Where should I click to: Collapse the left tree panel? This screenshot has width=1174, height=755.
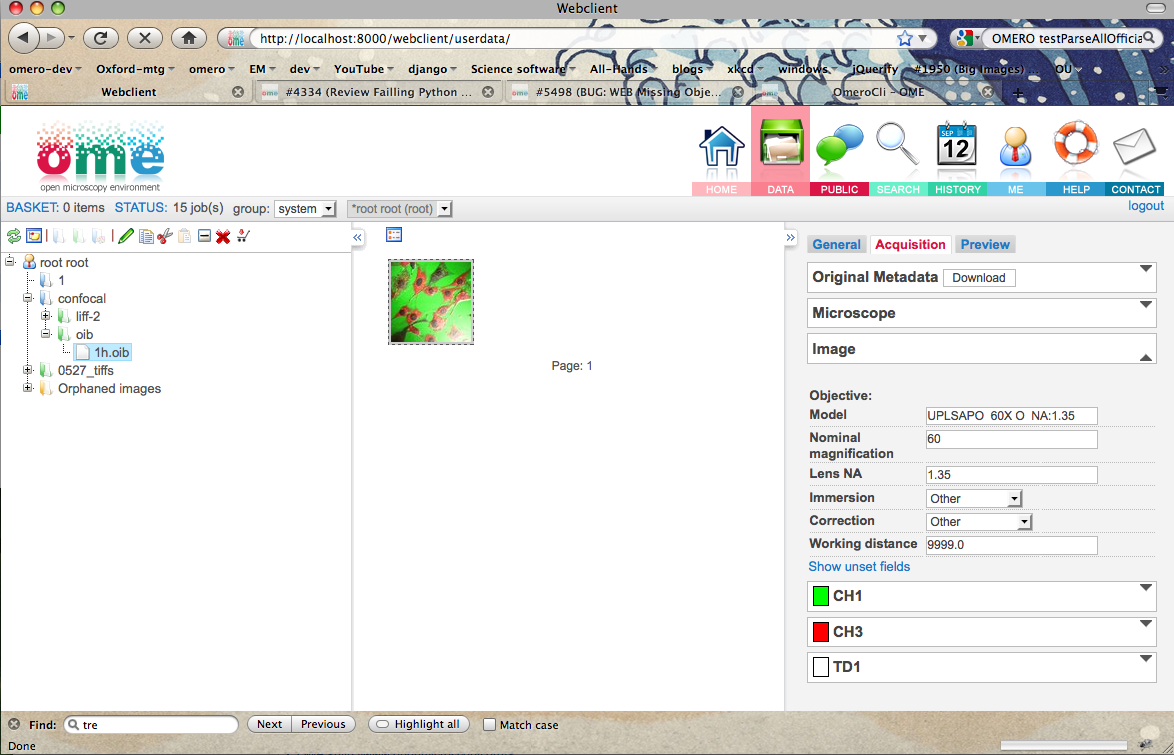(x=358, y=237)
